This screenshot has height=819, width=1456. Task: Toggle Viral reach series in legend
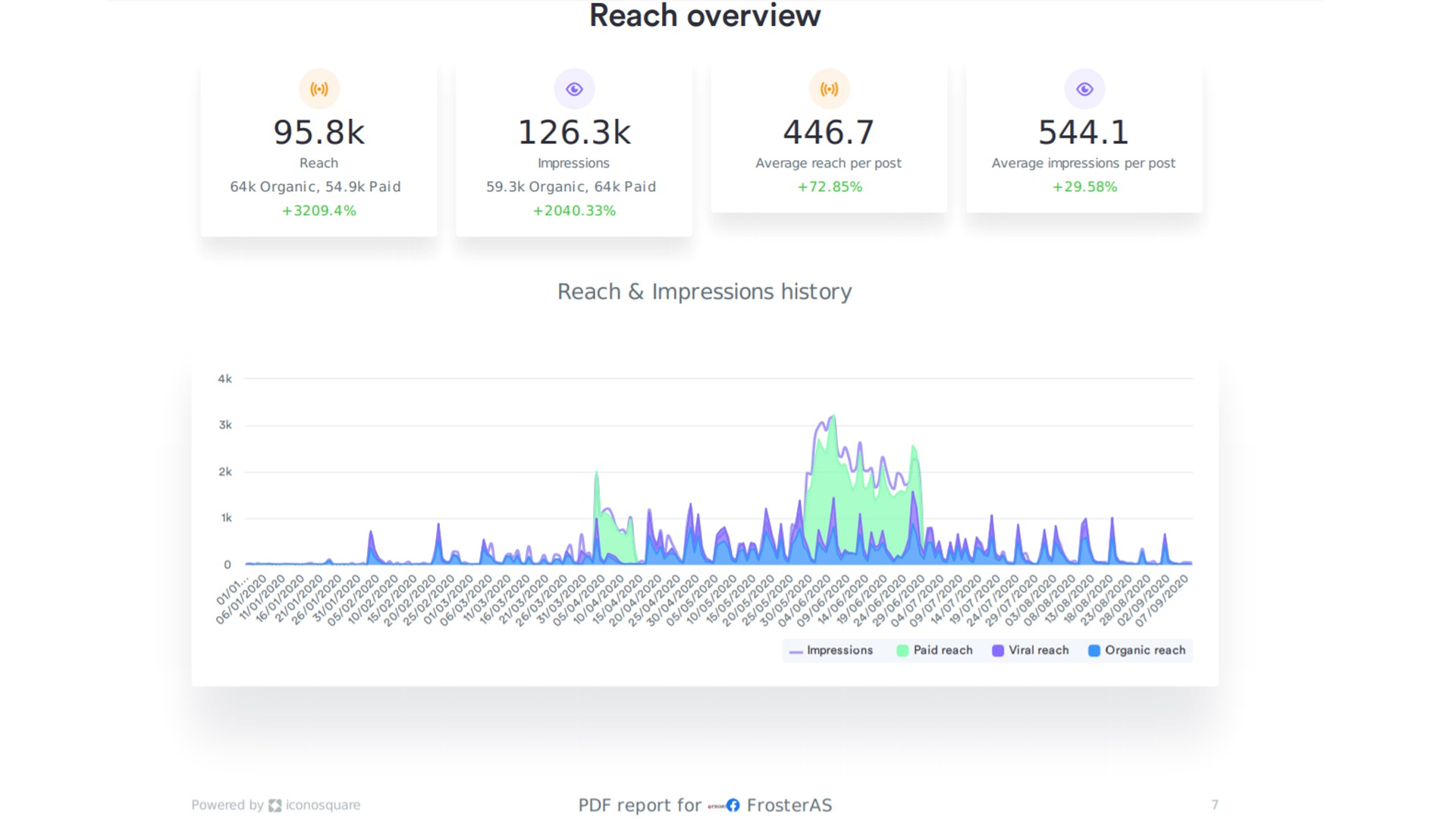(x=1038, y=651)
